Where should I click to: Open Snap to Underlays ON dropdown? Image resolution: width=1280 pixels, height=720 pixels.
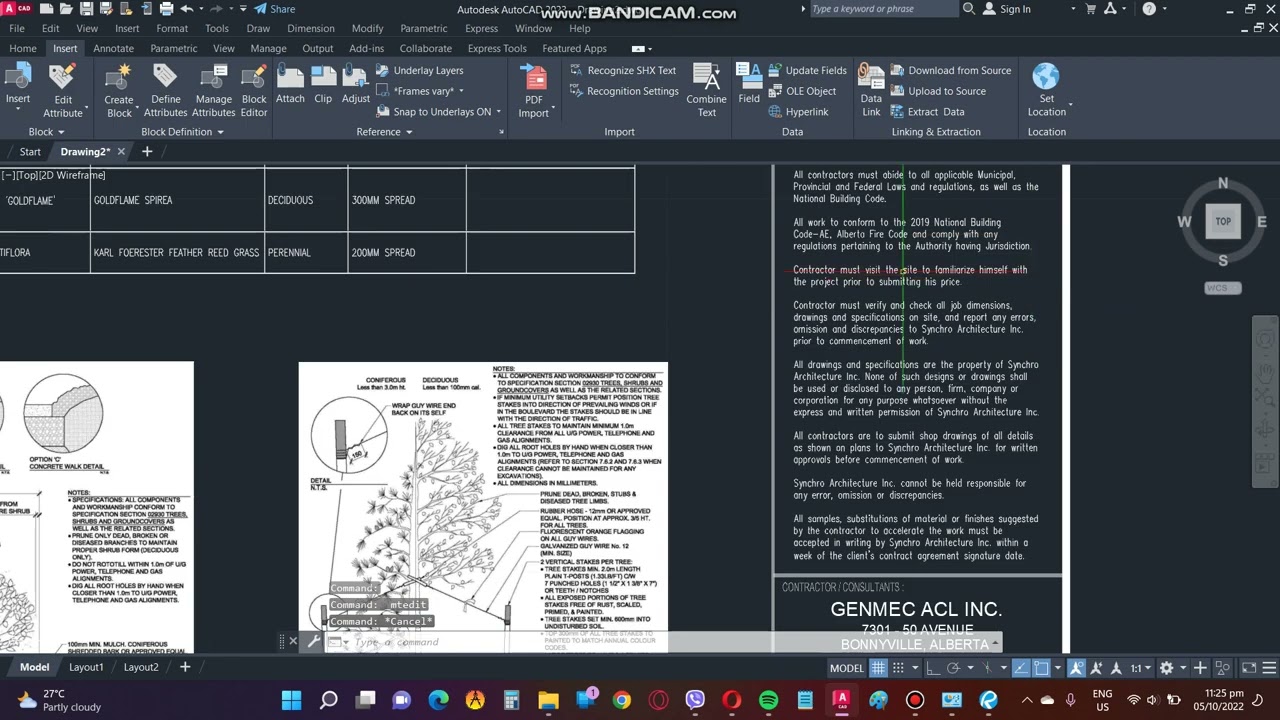499,112
